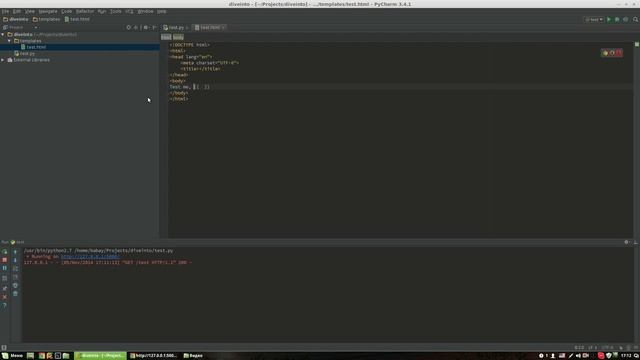The height and width of the screenshot is (360, 640).
Task: Open Project panel settings gear
Action: (146, 27)
